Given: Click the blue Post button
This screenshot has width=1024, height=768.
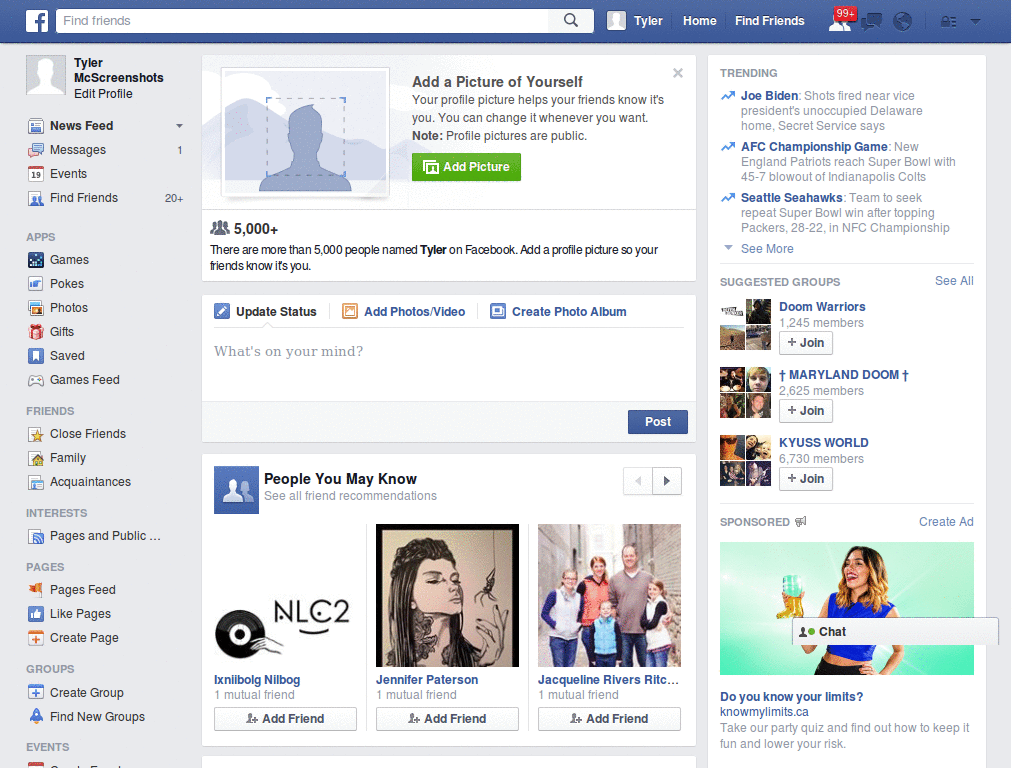Looking at the screenshot, I should click(x=658, y=422).
